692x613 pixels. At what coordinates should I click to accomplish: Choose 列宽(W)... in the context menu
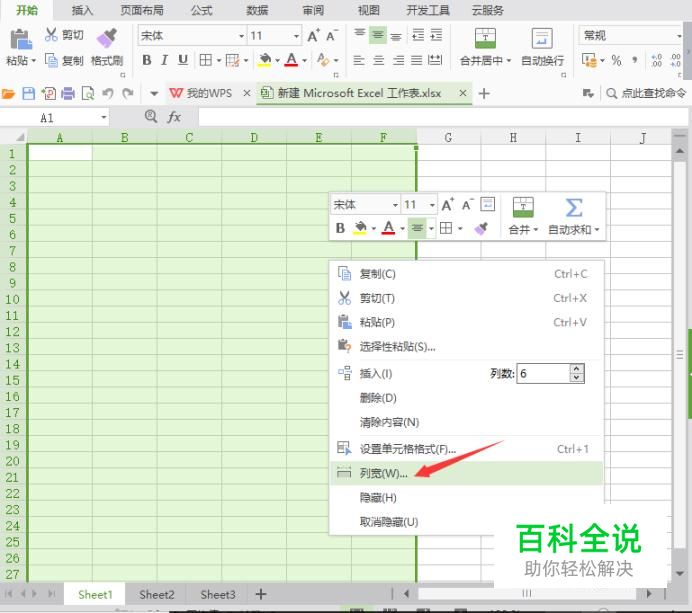click(x=467, y=473)
